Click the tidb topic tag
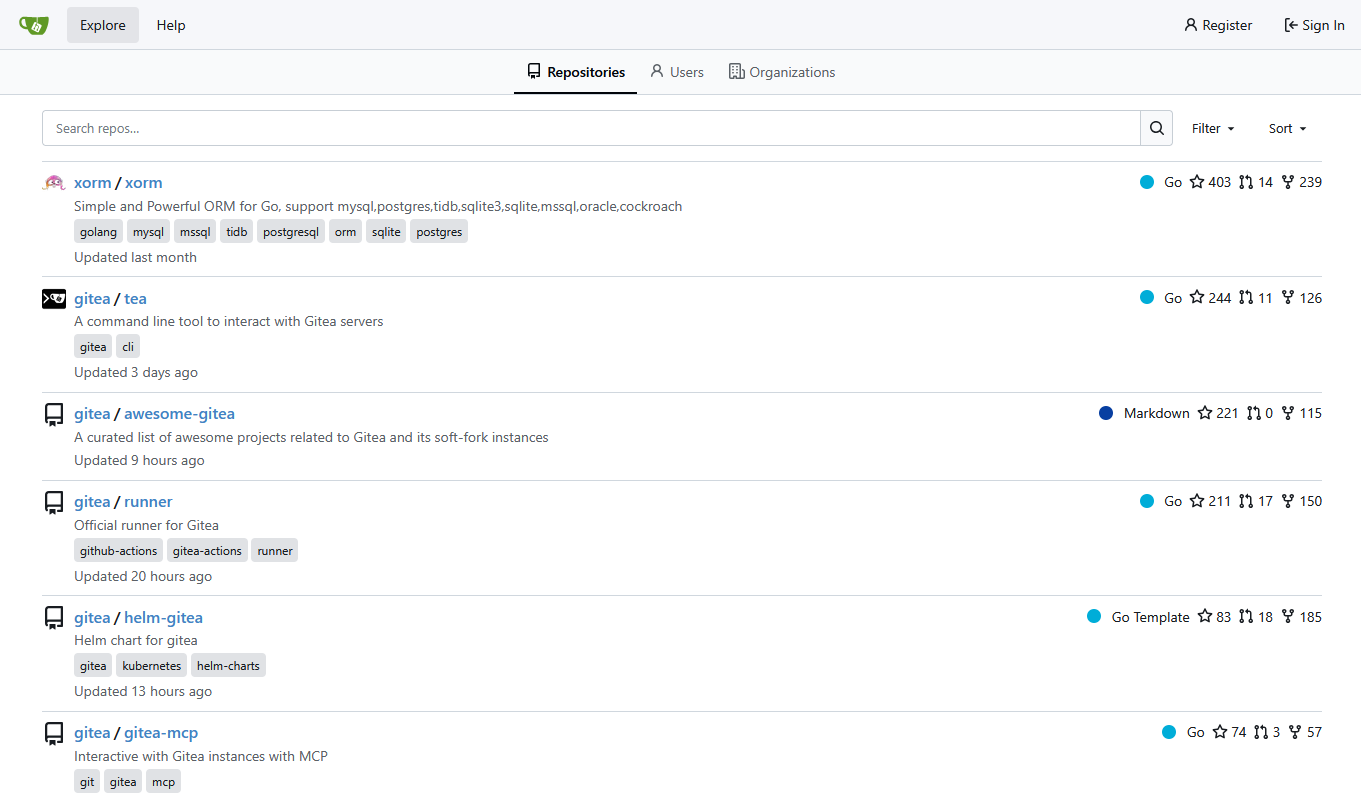Viewport: 1361px width, 800px height. pyautogui.click(x=237, y=232)
